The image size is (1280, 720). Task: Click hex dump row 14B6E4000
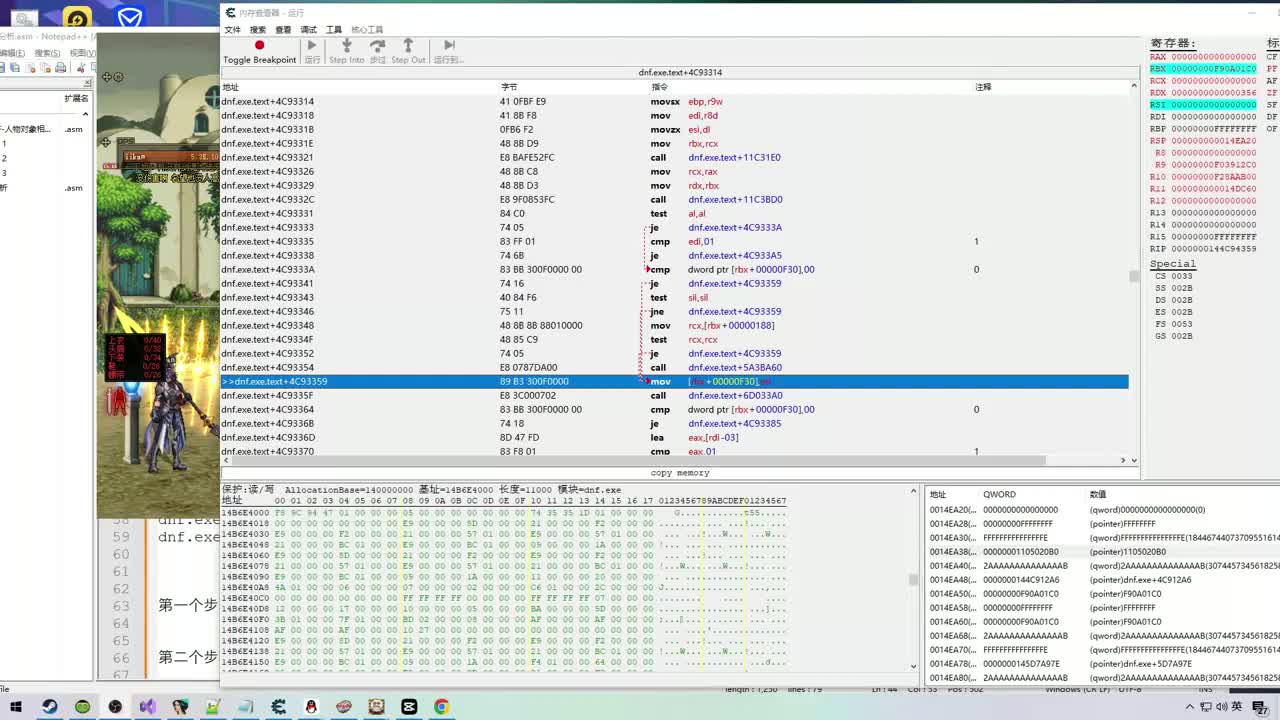[504, 512]
